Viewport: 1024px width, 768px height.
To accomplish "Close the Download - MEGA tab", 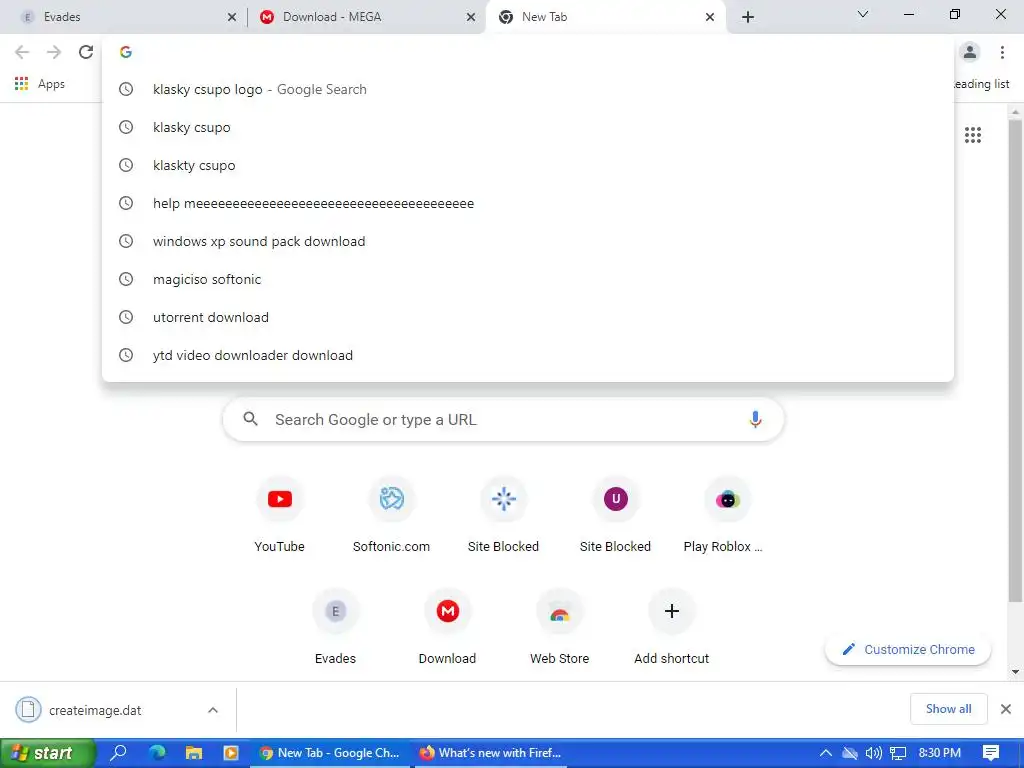I will (x=471, y=18).
